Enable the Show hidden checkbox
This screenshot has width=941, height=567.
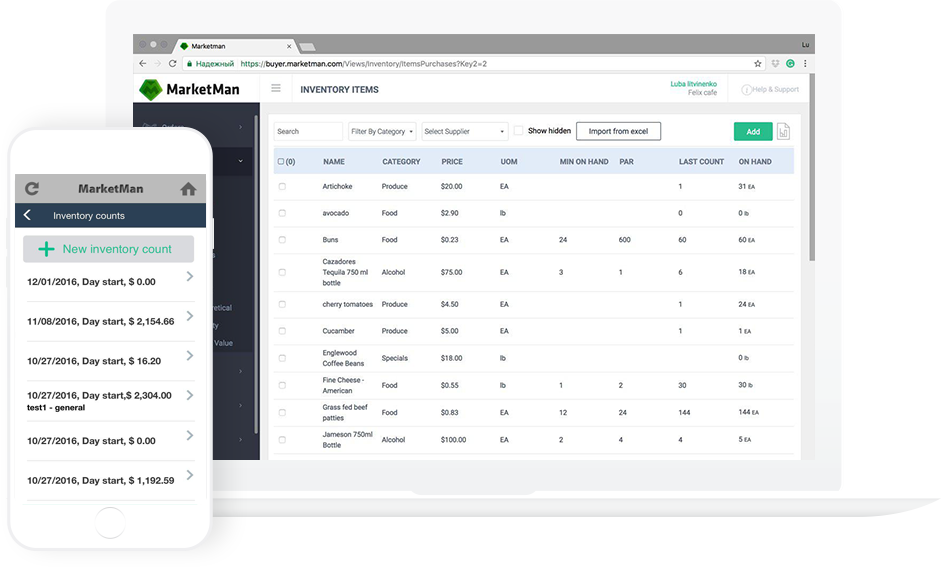coord(519,130)
